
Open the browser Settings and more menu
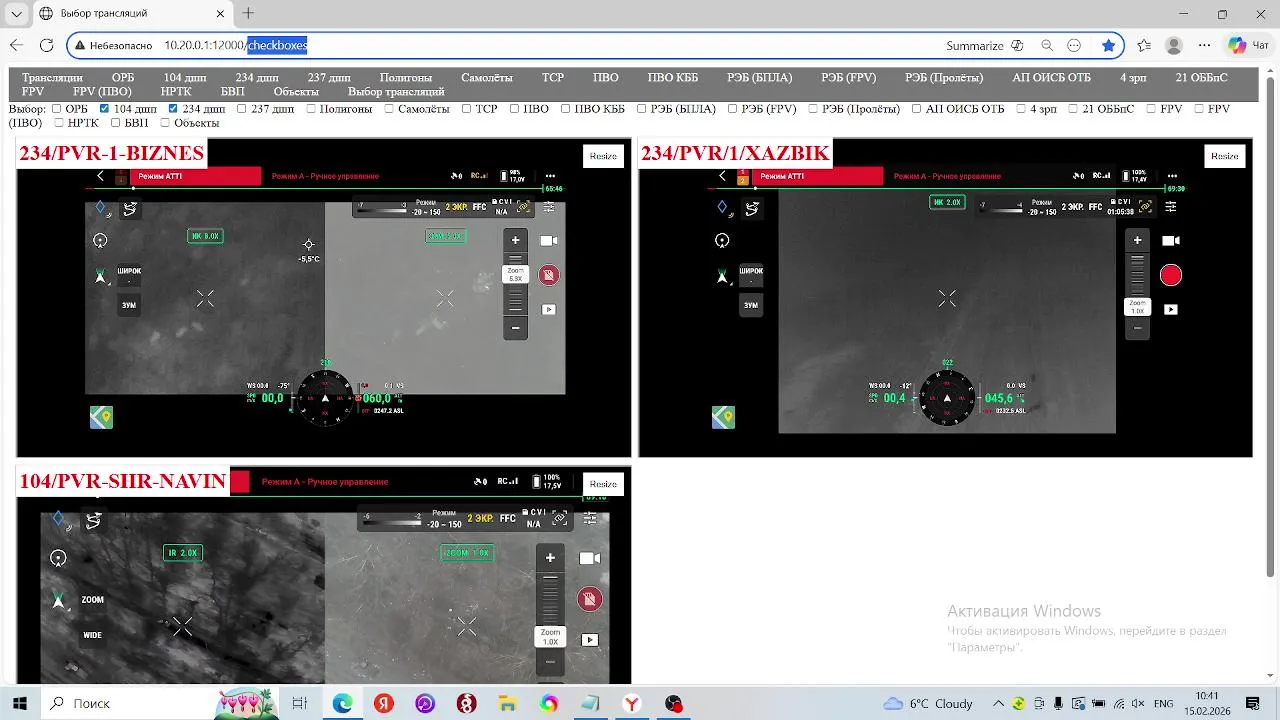(x=1205, y=45)
